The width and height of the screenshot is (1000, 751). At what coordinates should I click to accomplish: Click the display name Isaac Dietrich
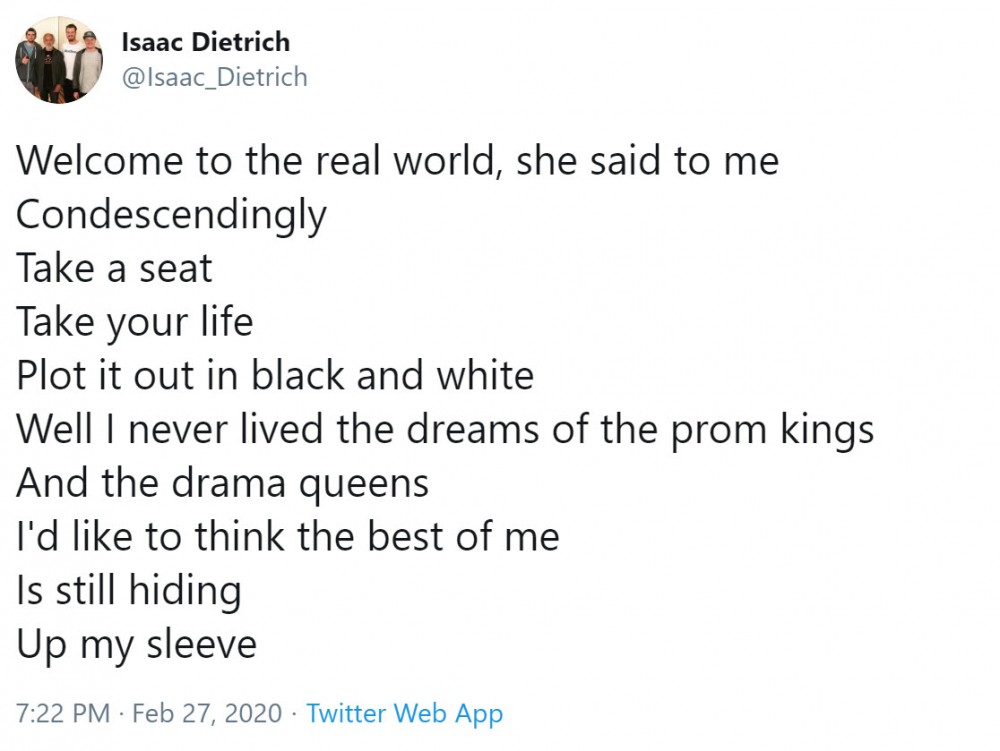205,43
